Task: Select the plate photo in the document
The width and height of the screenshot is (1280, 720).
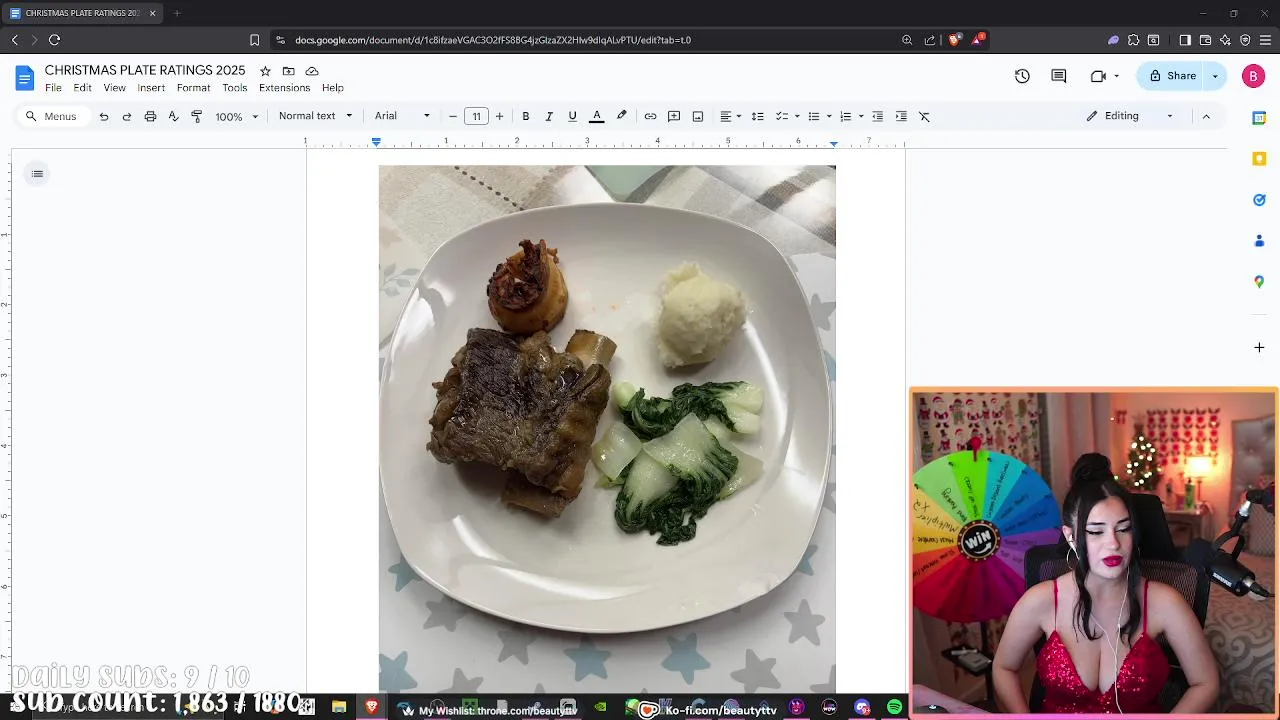Action: [607, 428]
